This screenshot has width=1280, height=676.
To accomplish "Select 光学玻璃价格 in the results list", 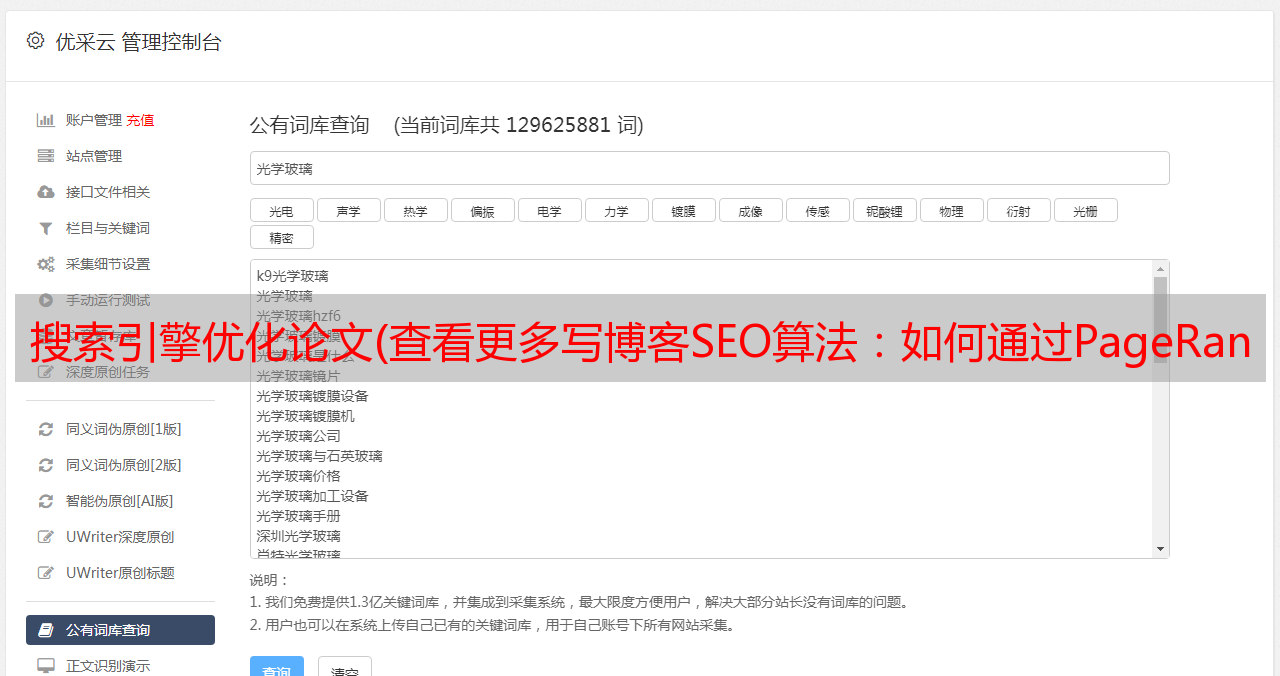I will [298, 476].
